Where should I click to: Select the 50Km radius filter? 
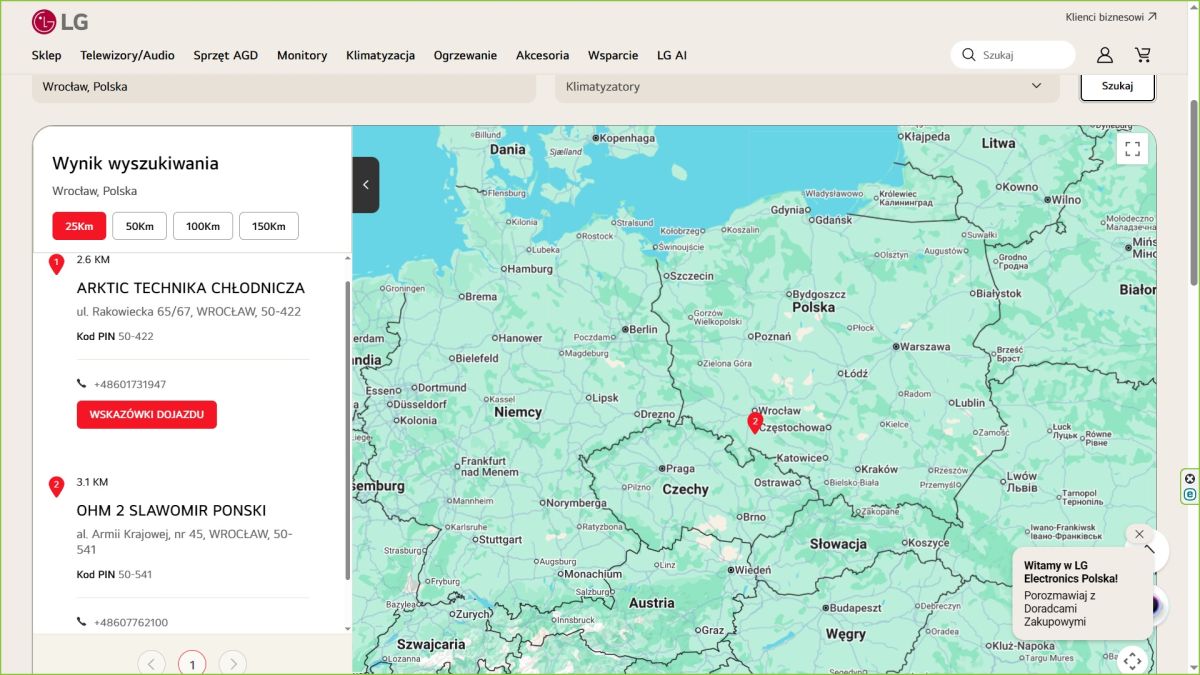click(139, 226)
